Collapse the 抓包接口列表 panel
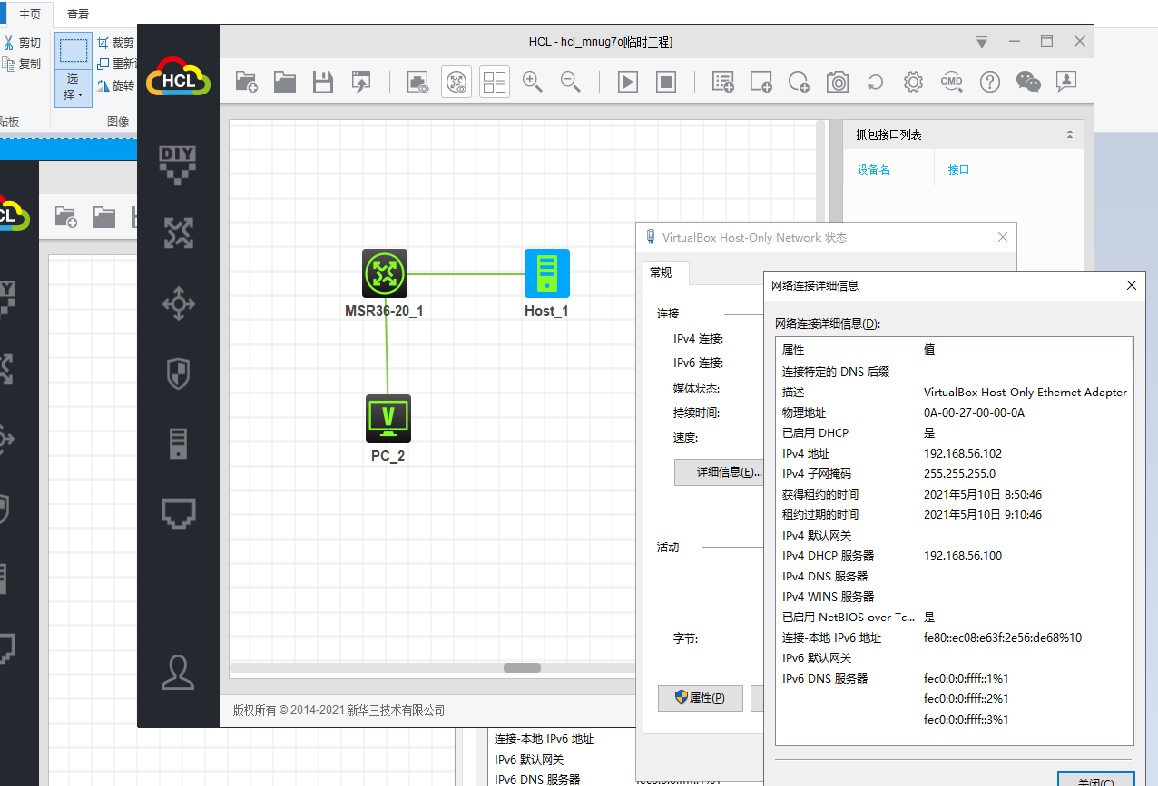1158x786 pixels. pyautogui.click(x=1070, y=135)
